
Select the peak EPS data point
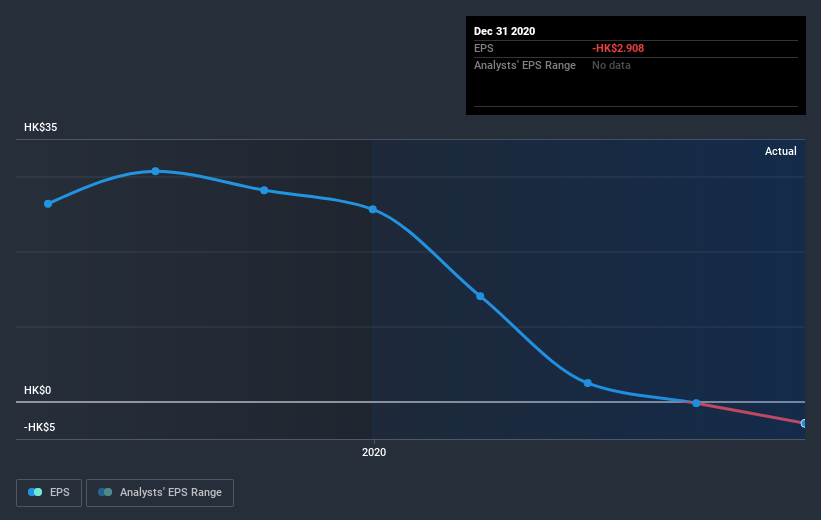point(156,171)
